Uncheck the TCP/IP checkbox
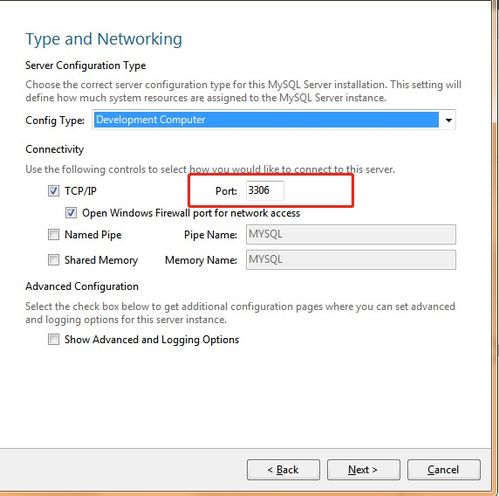This screenshot has height=496, width=499. pyautogui.click(x=53, y=191)
